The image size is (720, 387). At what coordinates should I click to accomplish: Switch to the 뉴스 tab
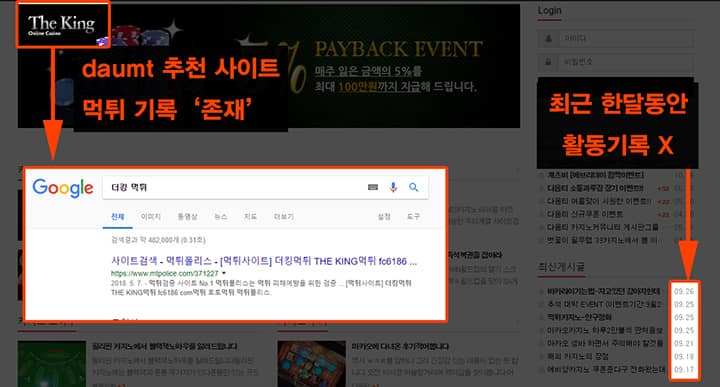click(x=221, y=217)
